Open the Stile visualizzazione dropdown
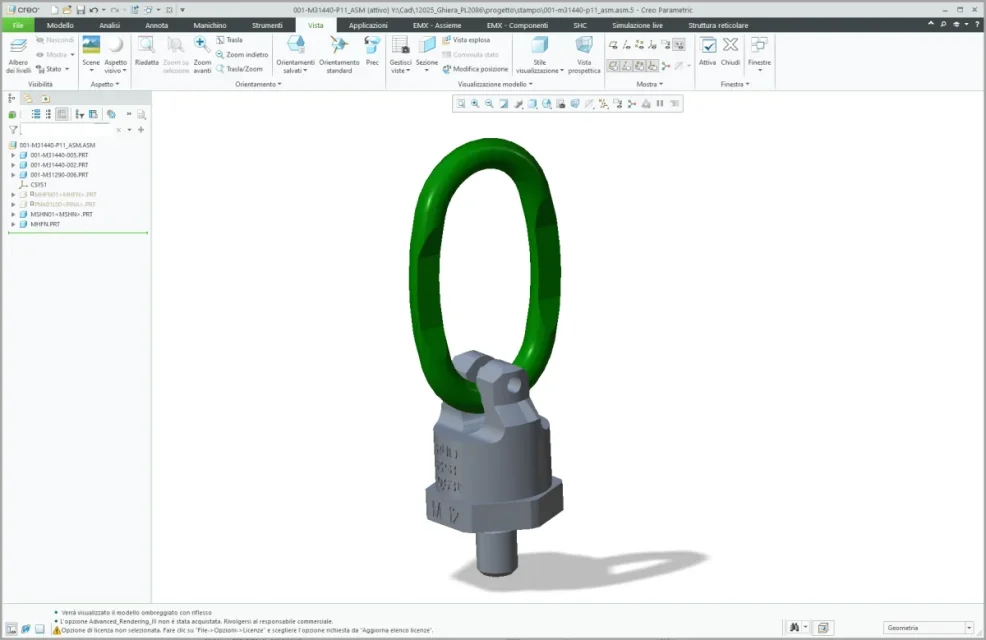986x640 pixels. point(539,52)
